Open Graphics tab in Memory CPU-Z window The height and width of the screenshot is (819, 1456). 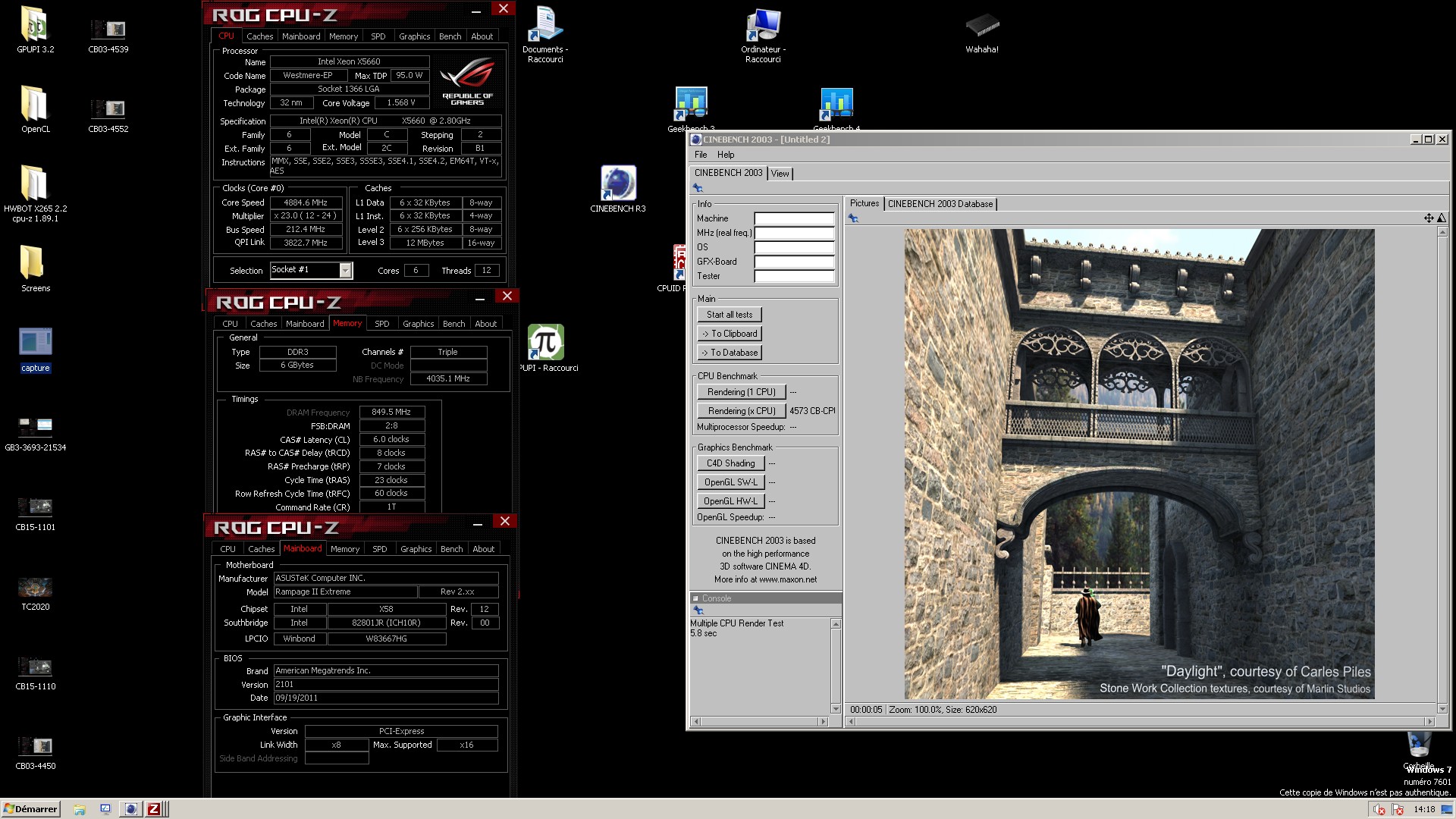419,324
